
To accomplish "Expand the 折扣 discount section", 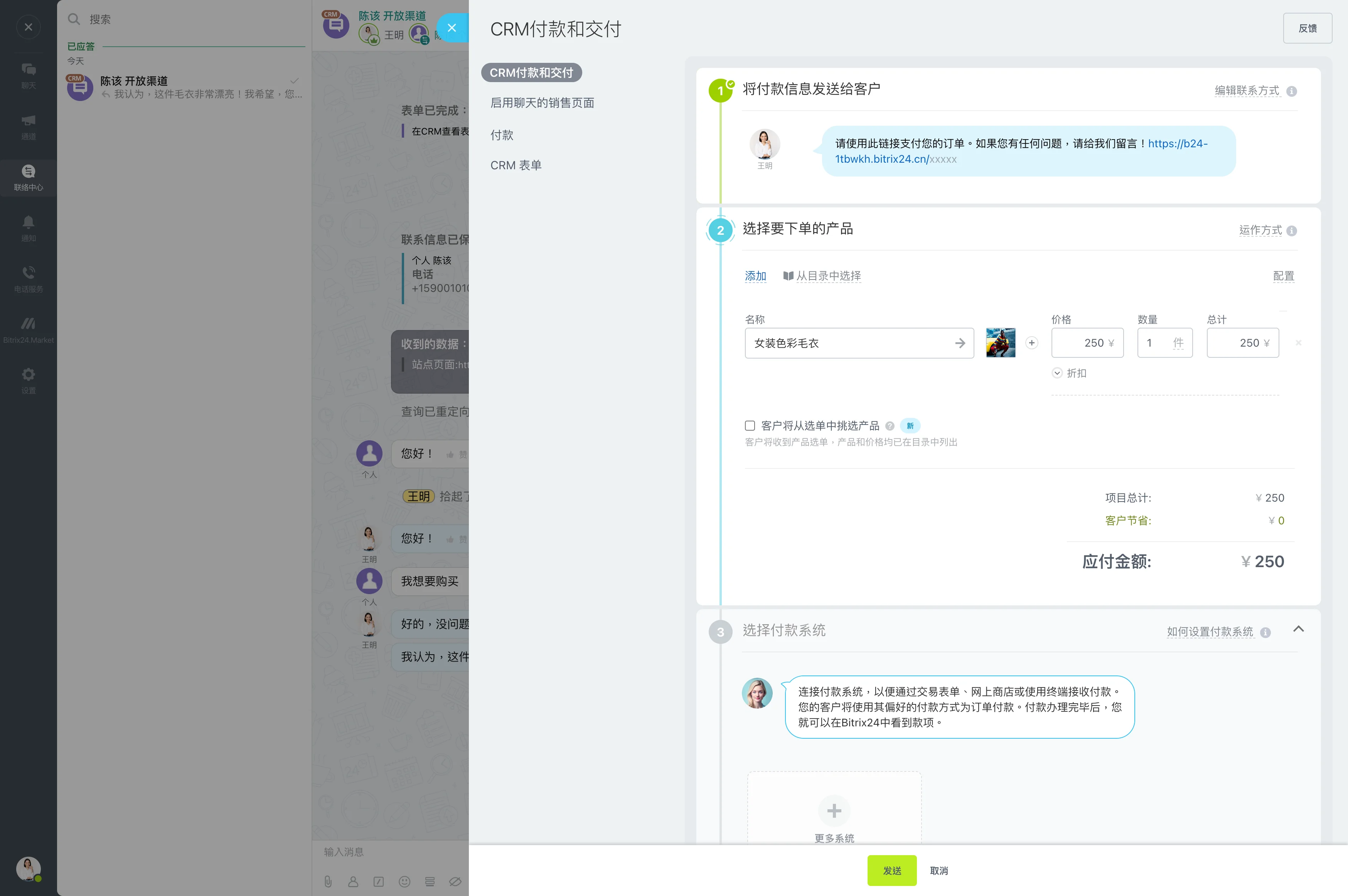I will click(1069, 373).
